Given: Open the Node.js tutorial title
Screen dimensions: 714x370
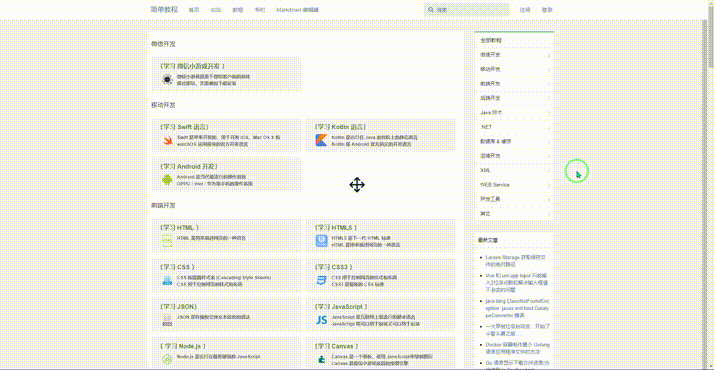Looking at the screenshot, I should [183, 346].
